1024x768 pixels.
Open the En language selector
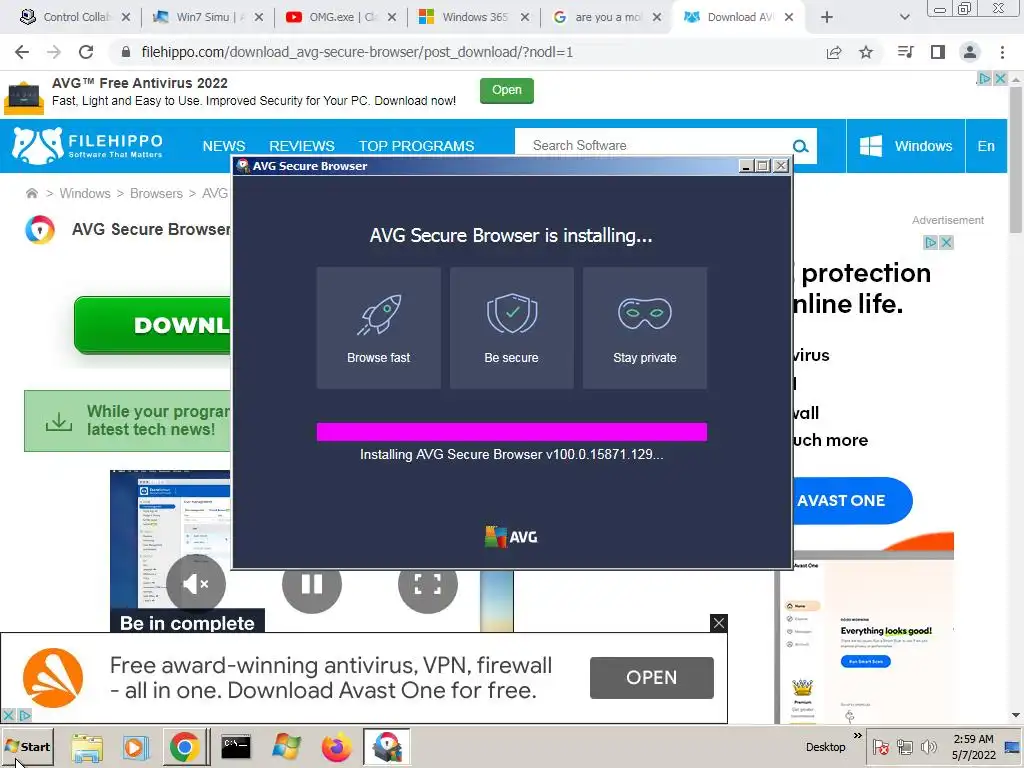pyautogui.click(x=986, y=146)
